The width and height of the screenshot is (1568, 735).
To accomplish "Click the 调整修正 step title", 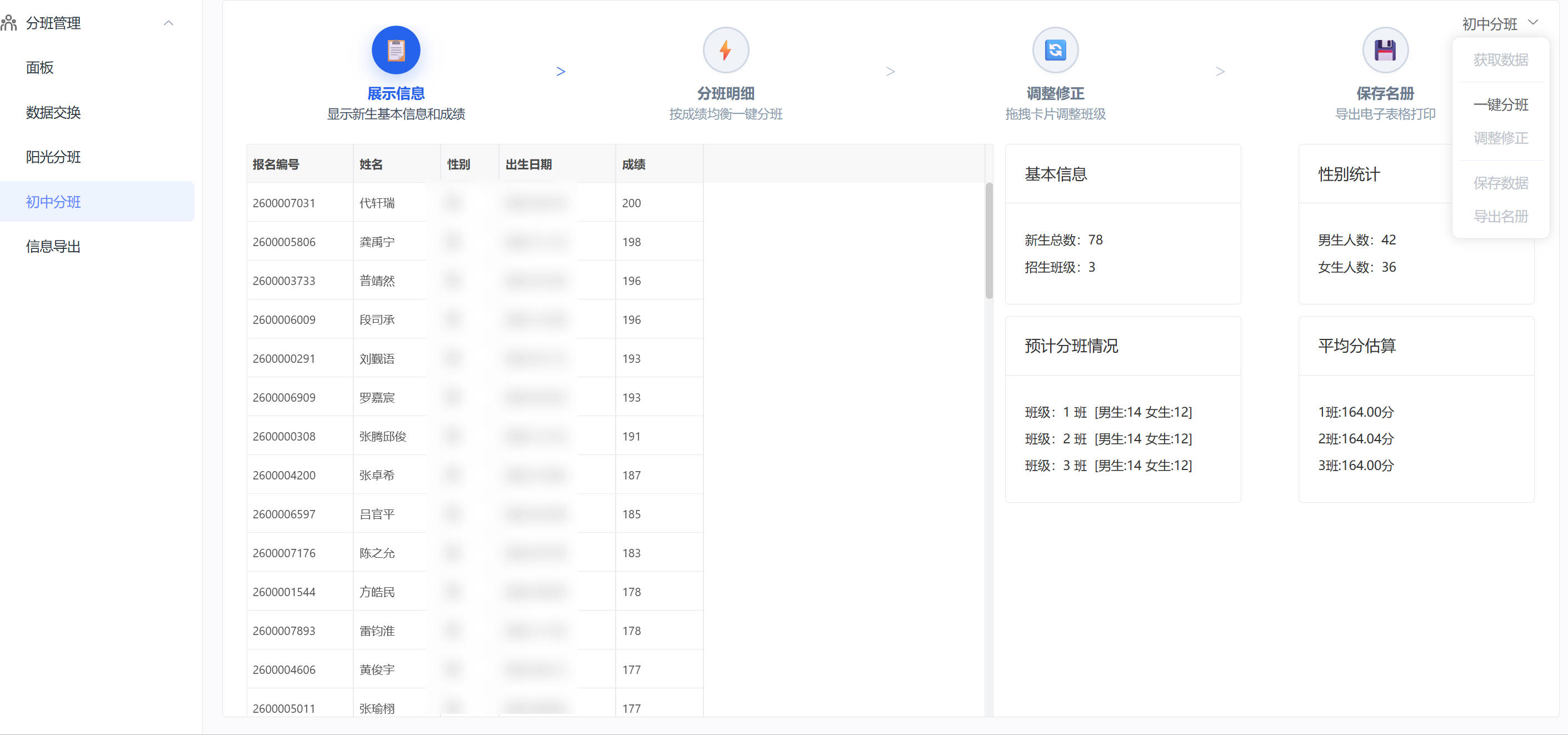I will (x=1056, y=94).
